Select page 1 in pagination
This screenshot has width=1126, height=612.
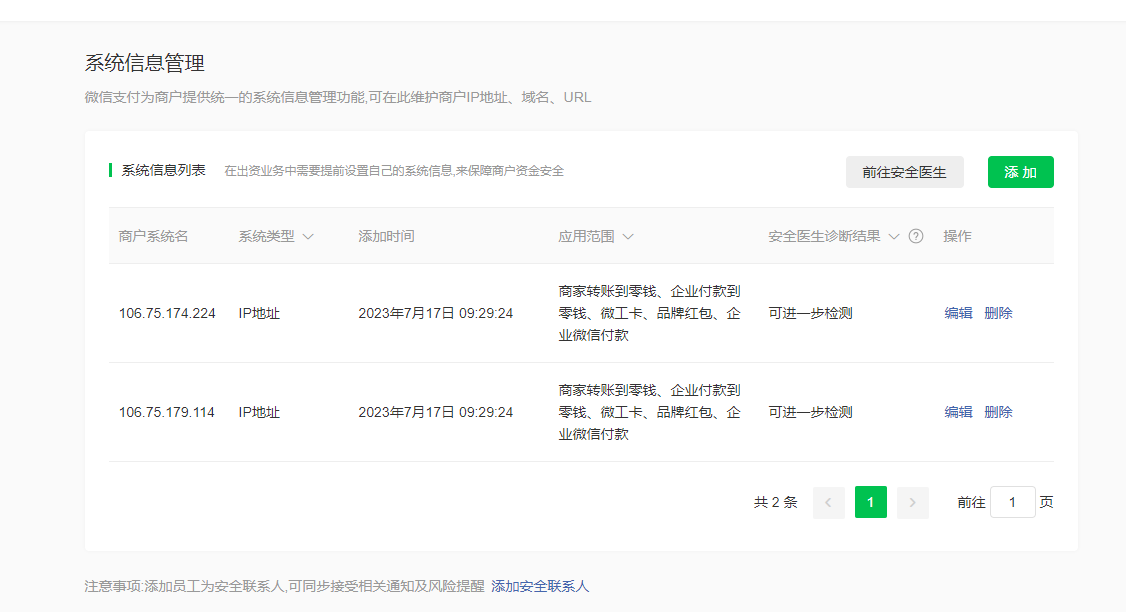click(870, 503)
